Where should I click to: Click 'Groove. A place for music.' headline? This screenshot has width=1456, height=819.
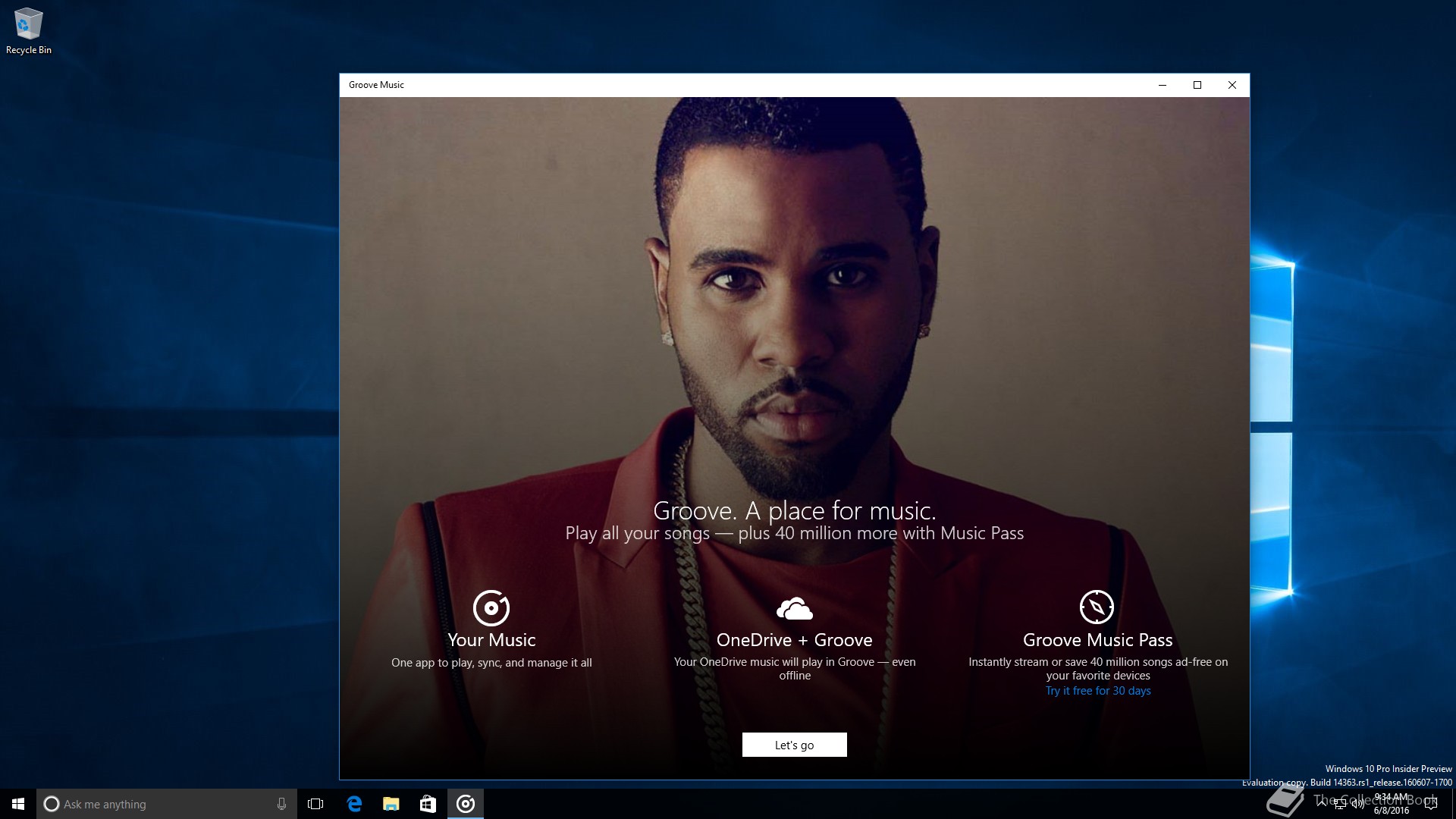794,510
